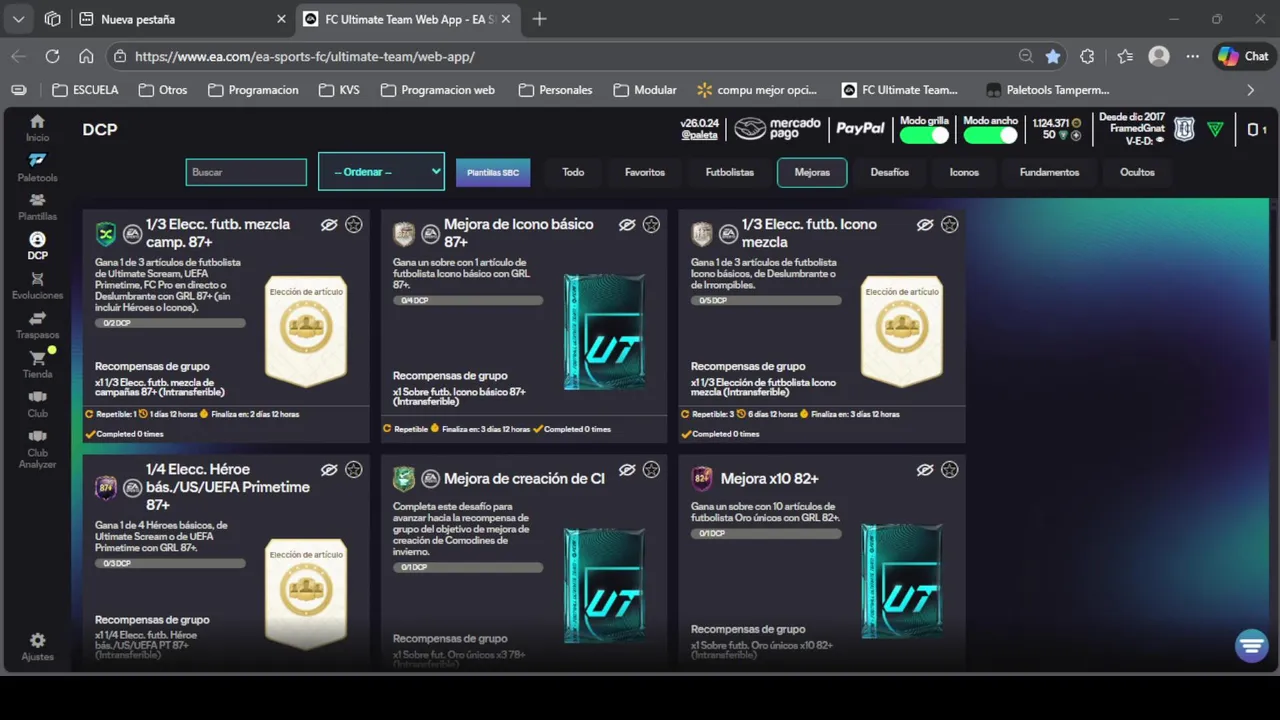Open Paletools in the sidebar
1280x720 pixels.
tap(37, 167)
